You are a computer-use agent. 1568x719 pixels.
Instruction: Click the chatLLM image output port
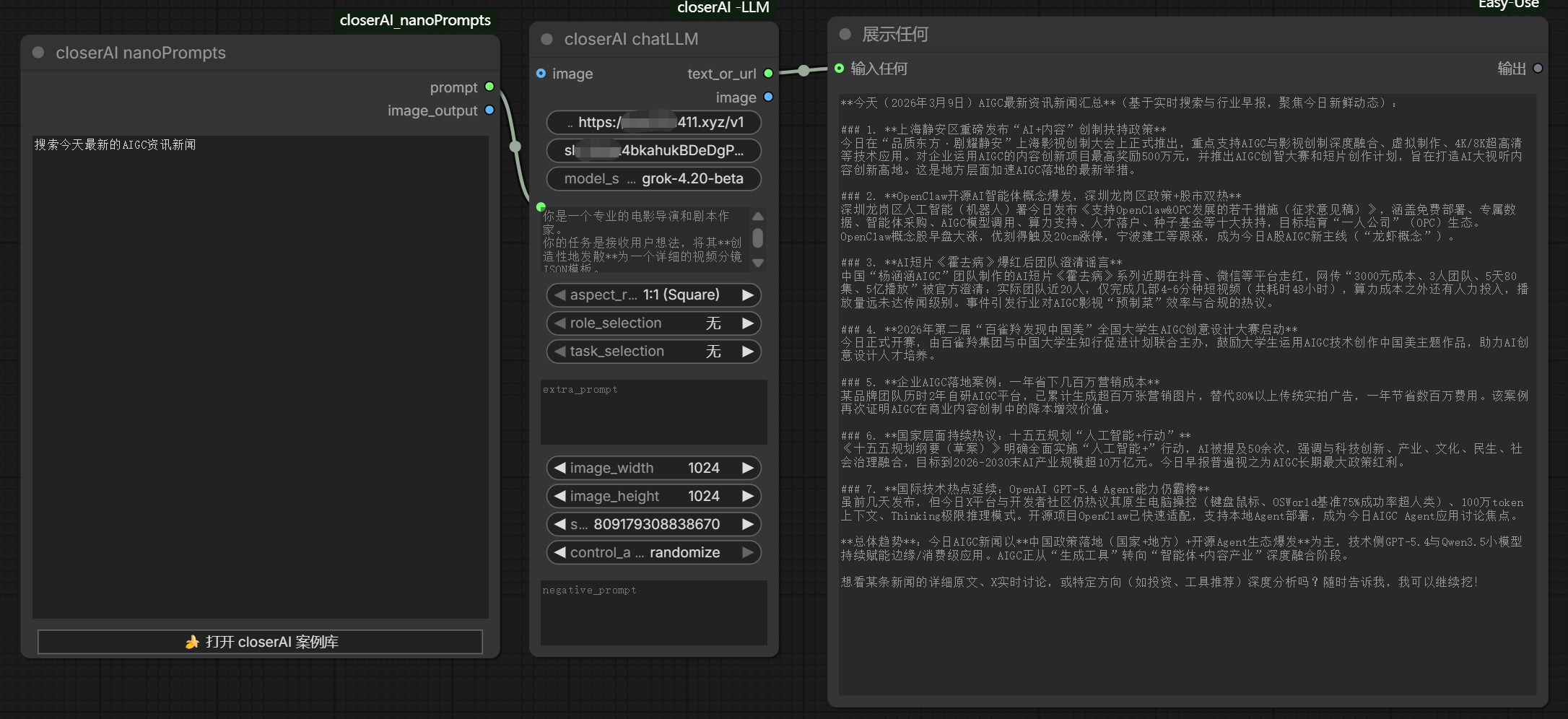tap(768, 97)
